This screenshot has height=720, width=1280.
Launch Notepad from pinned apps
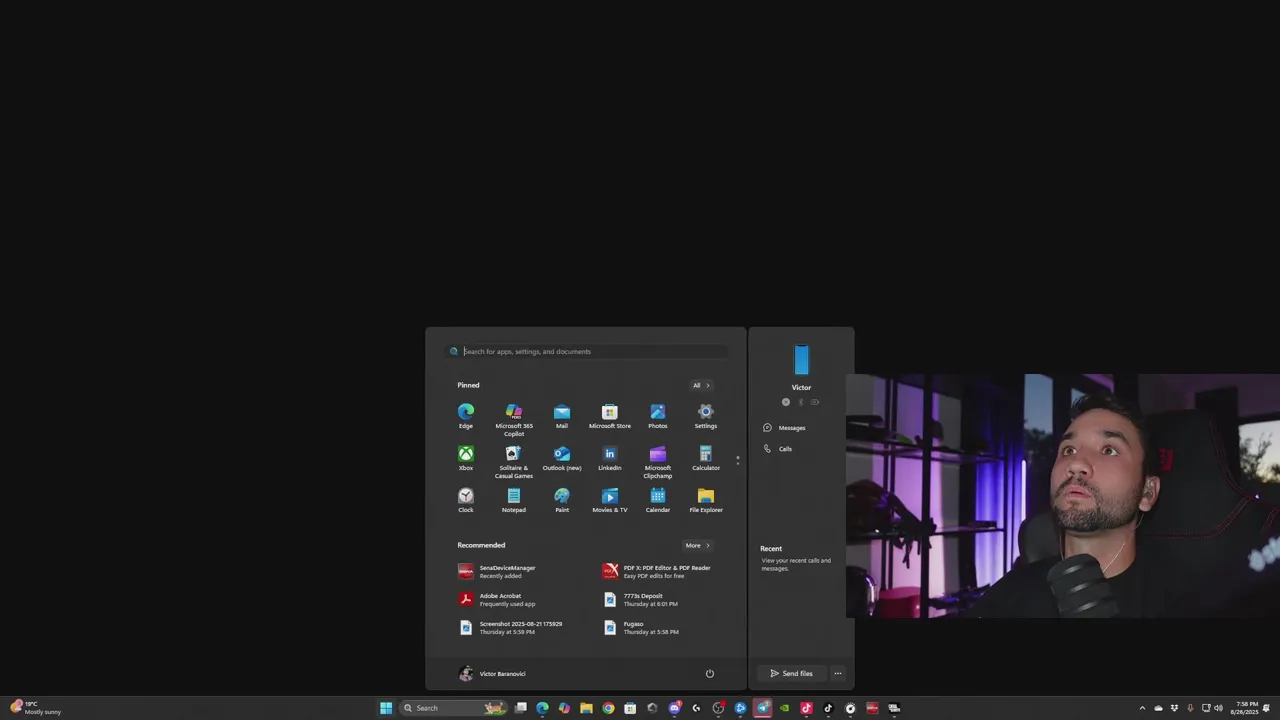(x=514, y=500)
